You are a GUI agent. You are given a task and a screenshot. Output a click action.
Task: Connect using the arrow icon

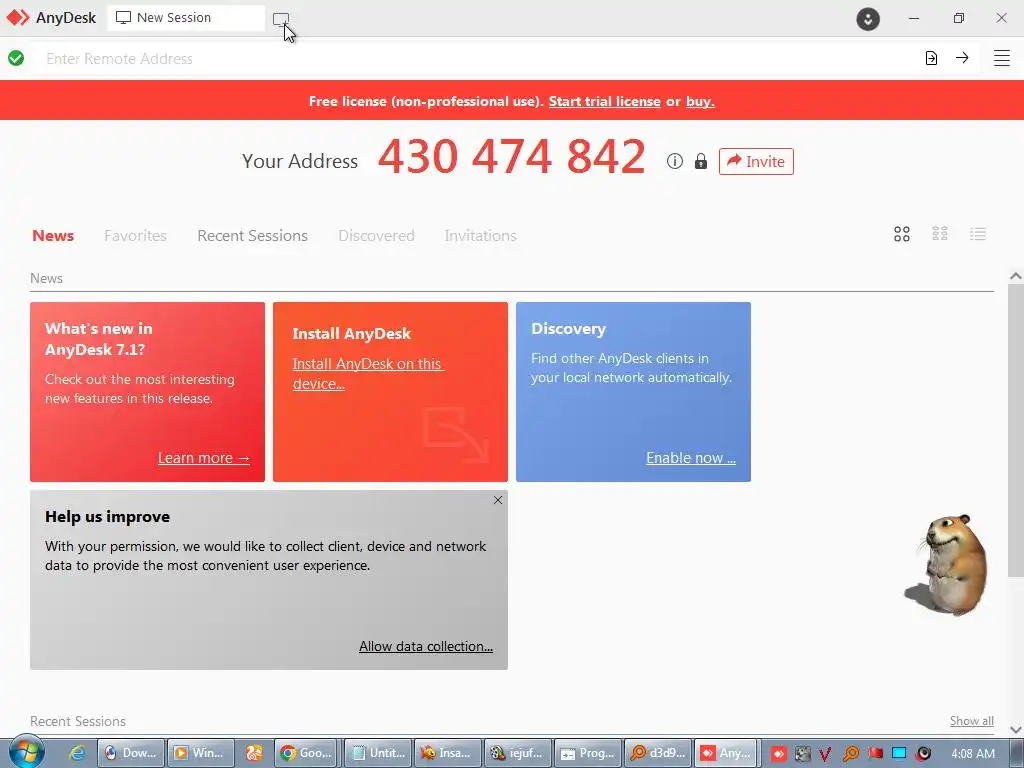tap(962, 58)
